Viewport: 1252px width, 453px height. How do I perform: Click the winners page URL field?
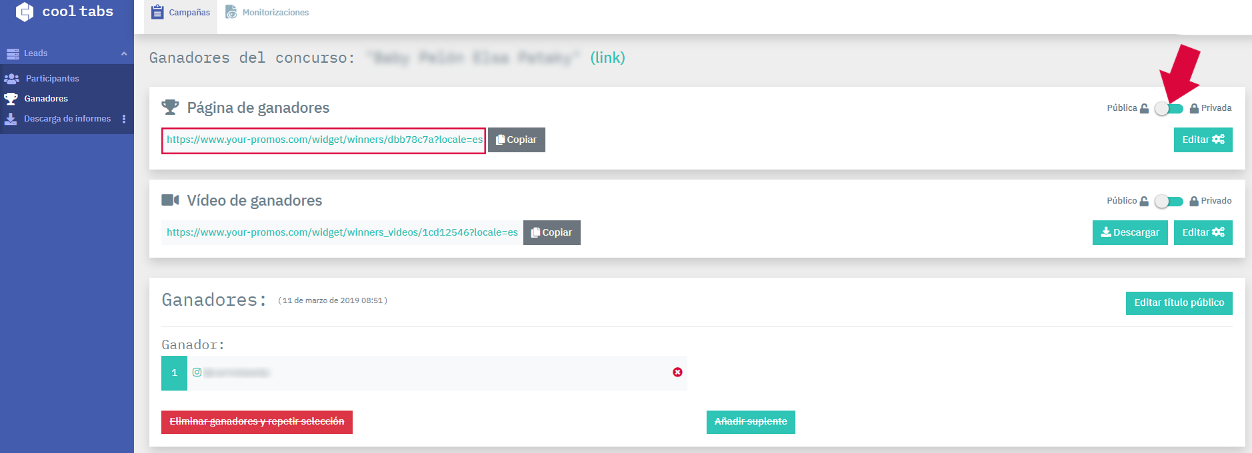[x=323, y=140]
